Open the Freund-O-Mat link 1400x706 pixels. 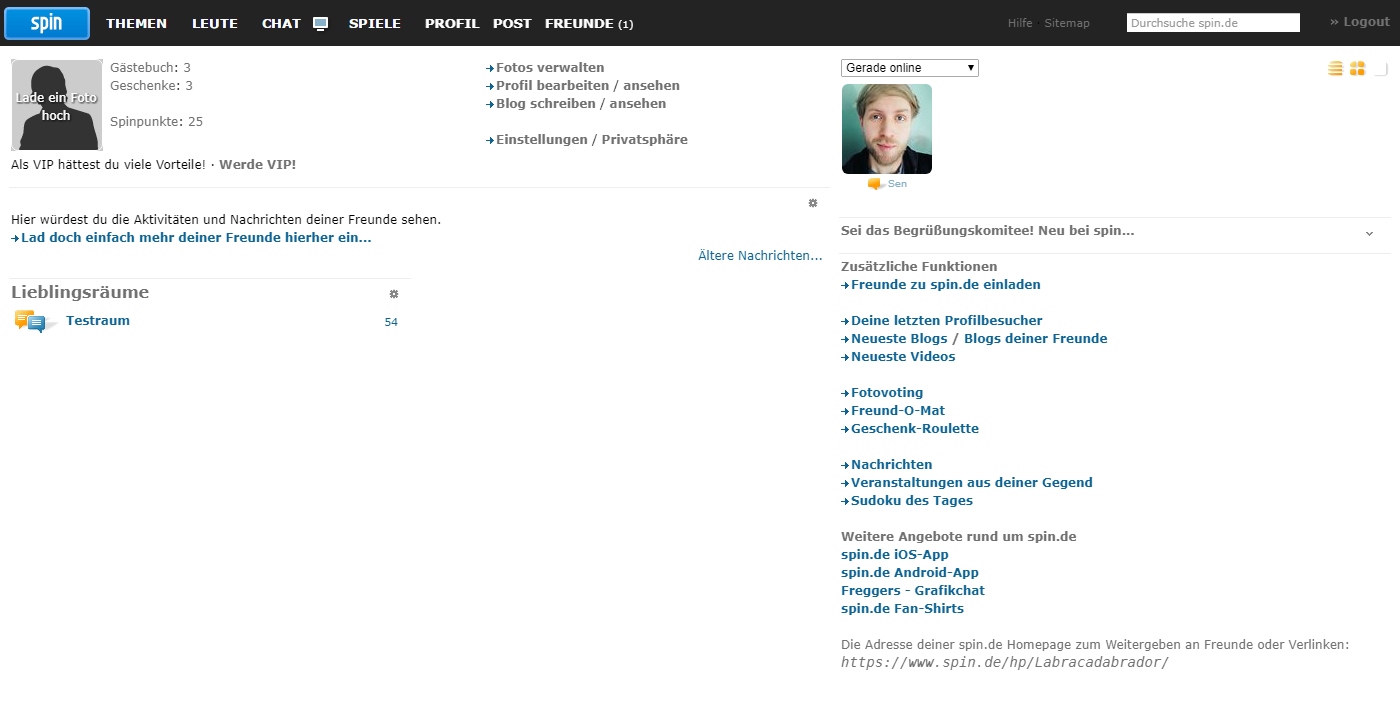click(898, 411)
